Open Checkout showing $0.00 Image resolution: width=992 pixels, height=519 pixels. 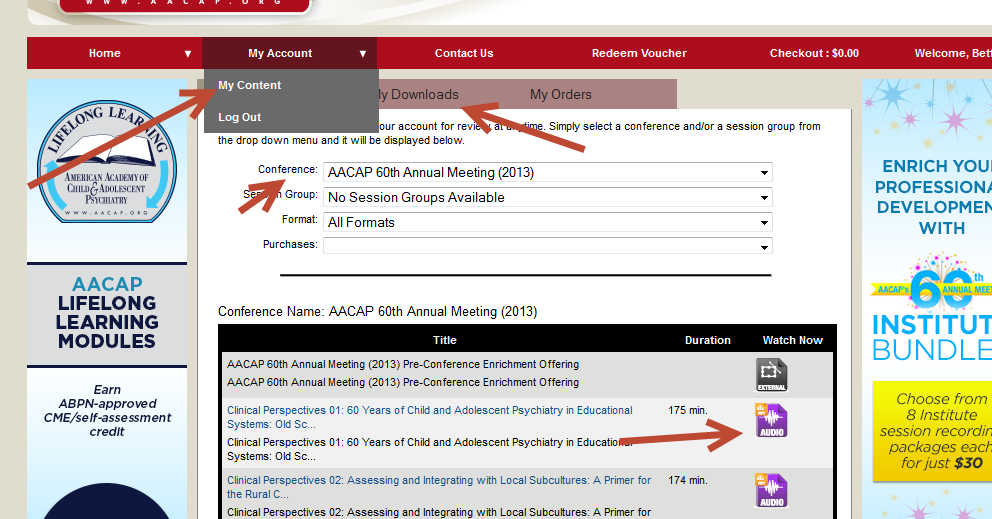(814, 54)
